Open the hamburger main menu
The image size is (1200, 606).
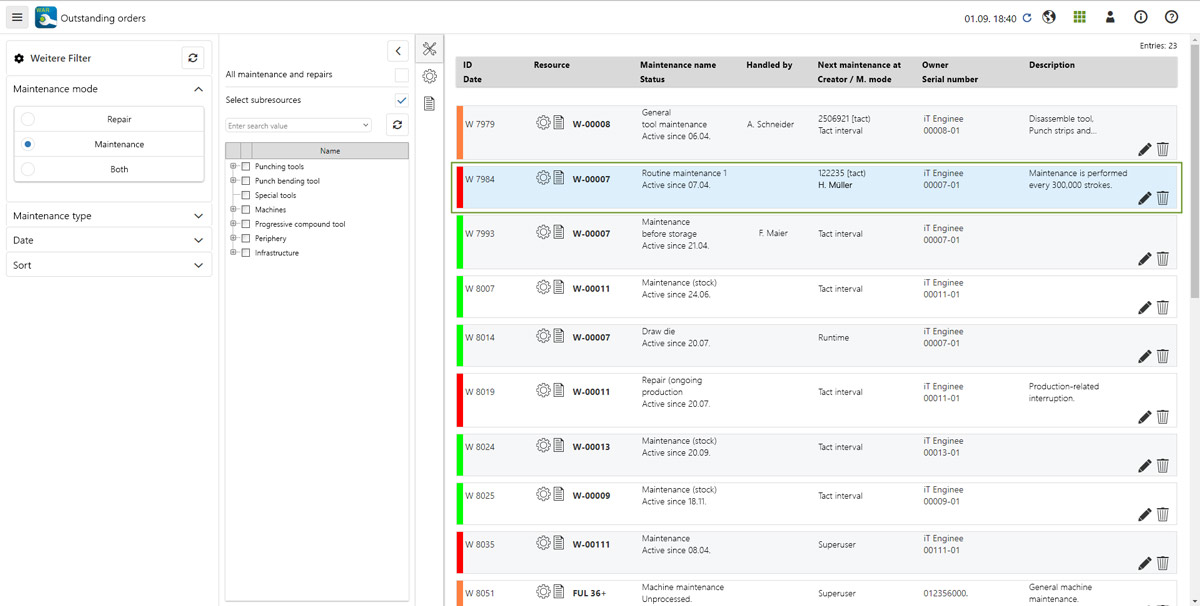tap(17, 18)
